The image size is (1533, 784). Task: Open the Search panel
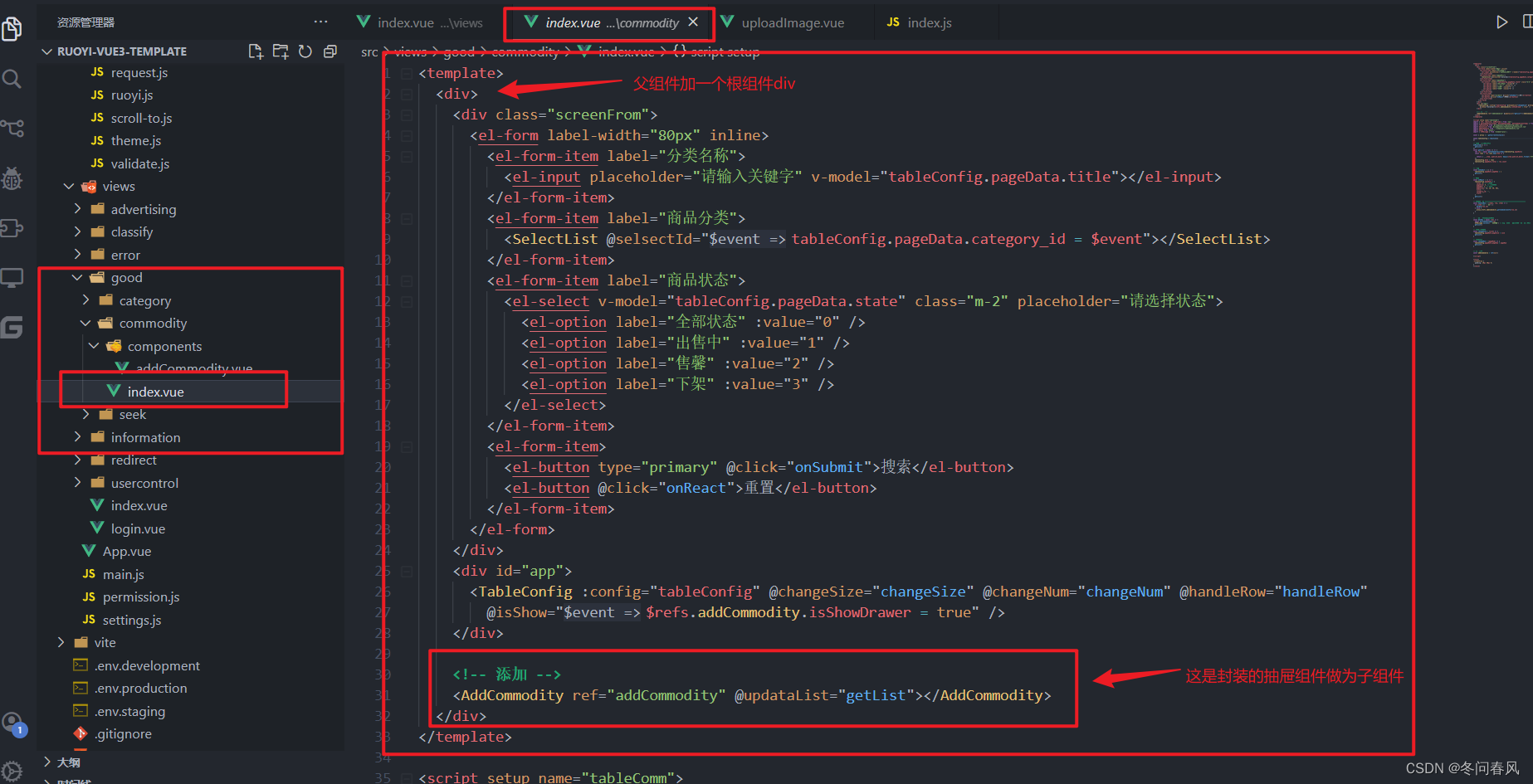(13, 79)
